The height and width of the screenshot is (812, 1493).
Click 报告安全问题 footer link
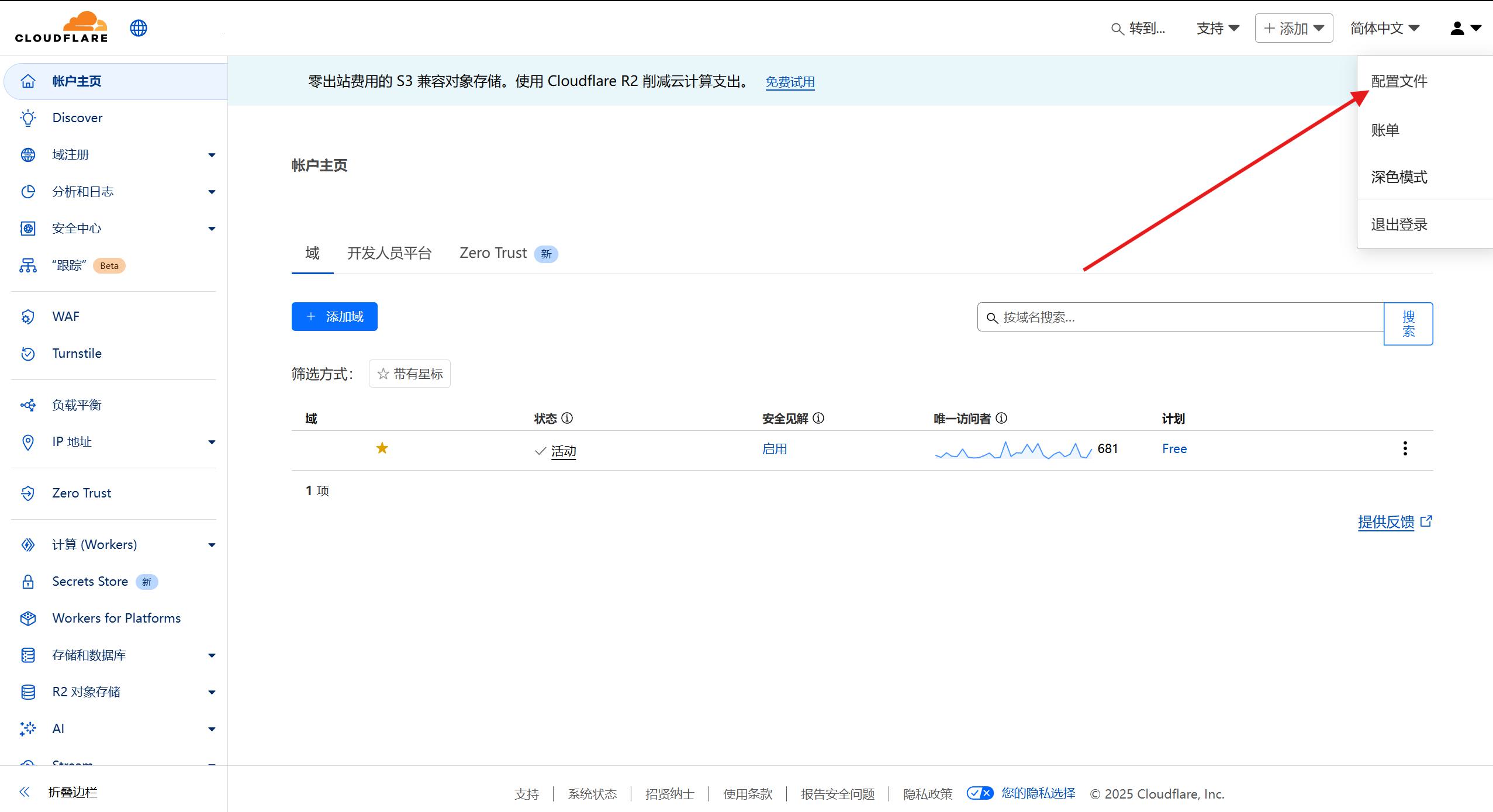pyautogui.click(x=838, y=794)
